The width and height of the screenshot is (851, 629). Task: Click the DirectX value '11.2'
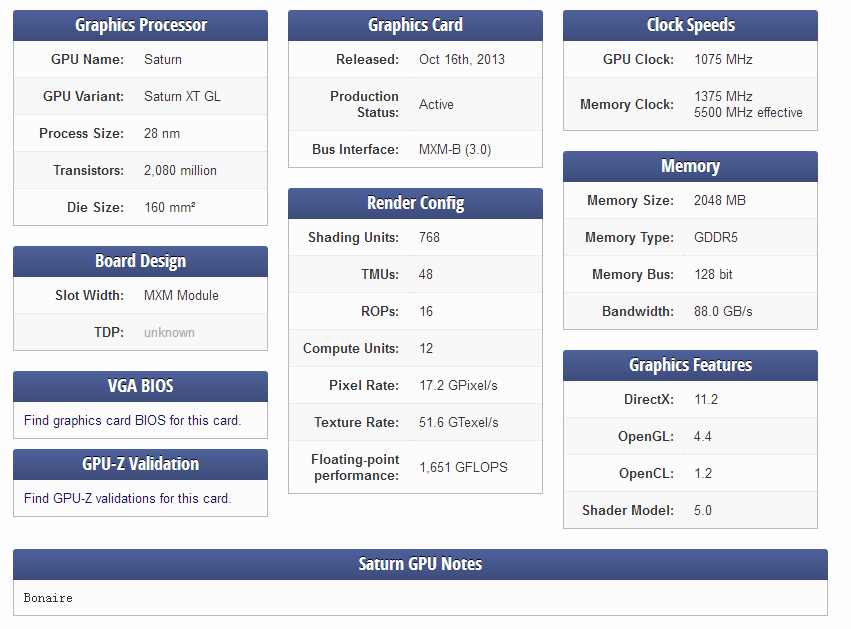coord(706,399)
